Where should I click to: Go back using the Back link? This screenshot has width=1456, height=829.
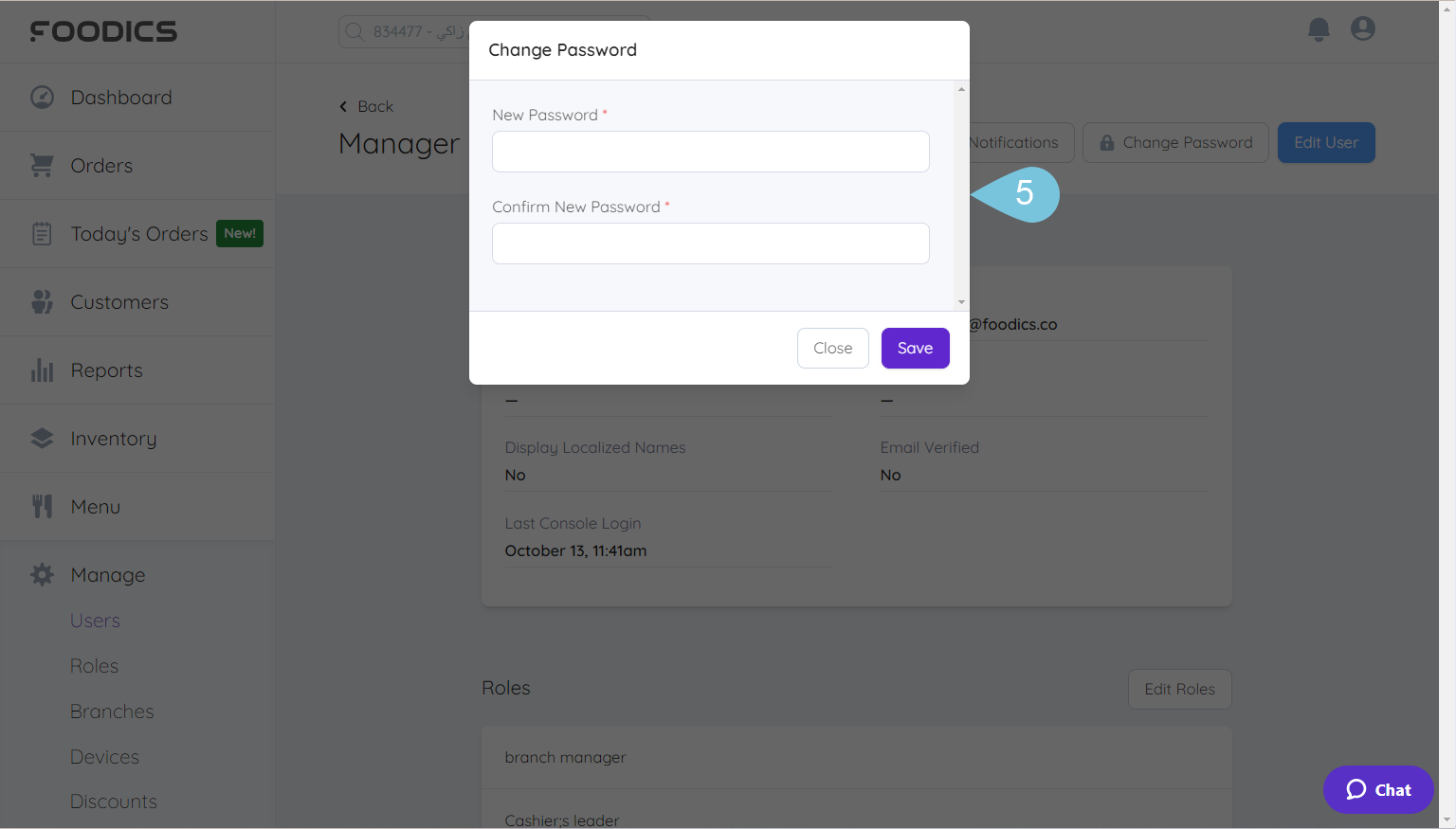coord(366,106)
